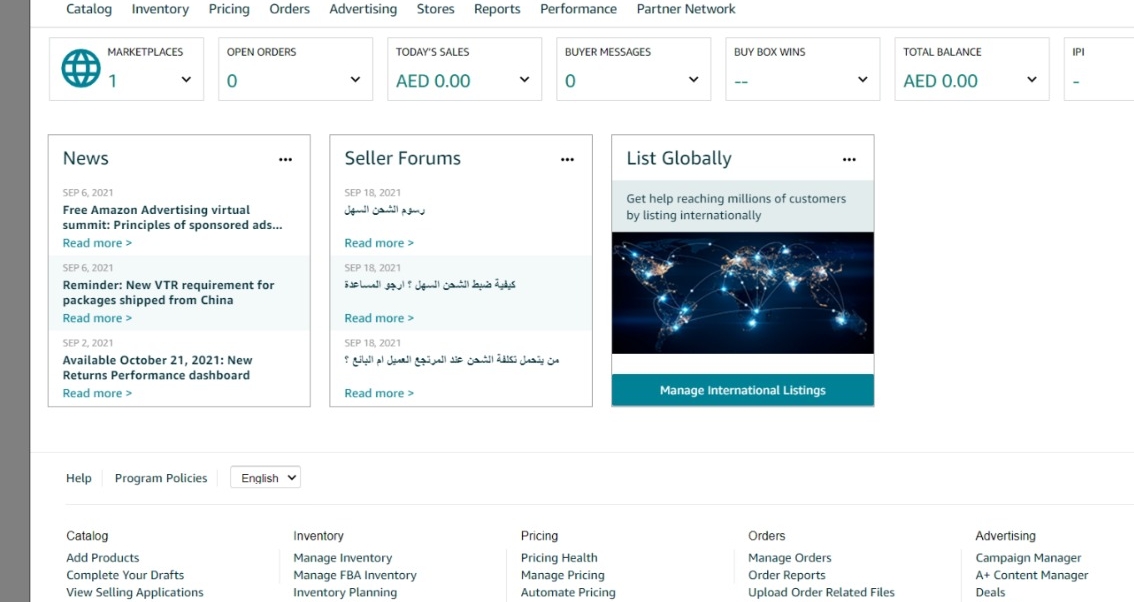This screenshot has width=1134, height=602.
Task: Open 'Available October 21, 2021' news headline
Action: [x=157, y=368]
